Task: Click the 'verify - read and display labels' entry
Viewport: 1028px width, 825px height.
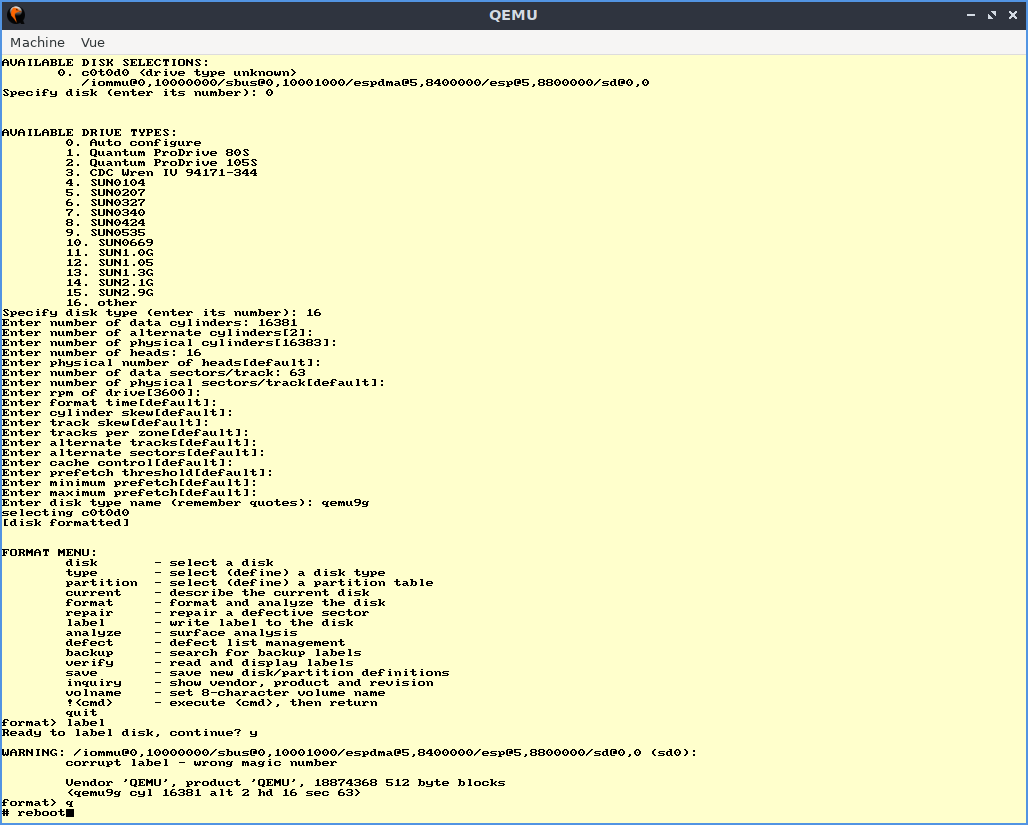Action: [210, 663]
